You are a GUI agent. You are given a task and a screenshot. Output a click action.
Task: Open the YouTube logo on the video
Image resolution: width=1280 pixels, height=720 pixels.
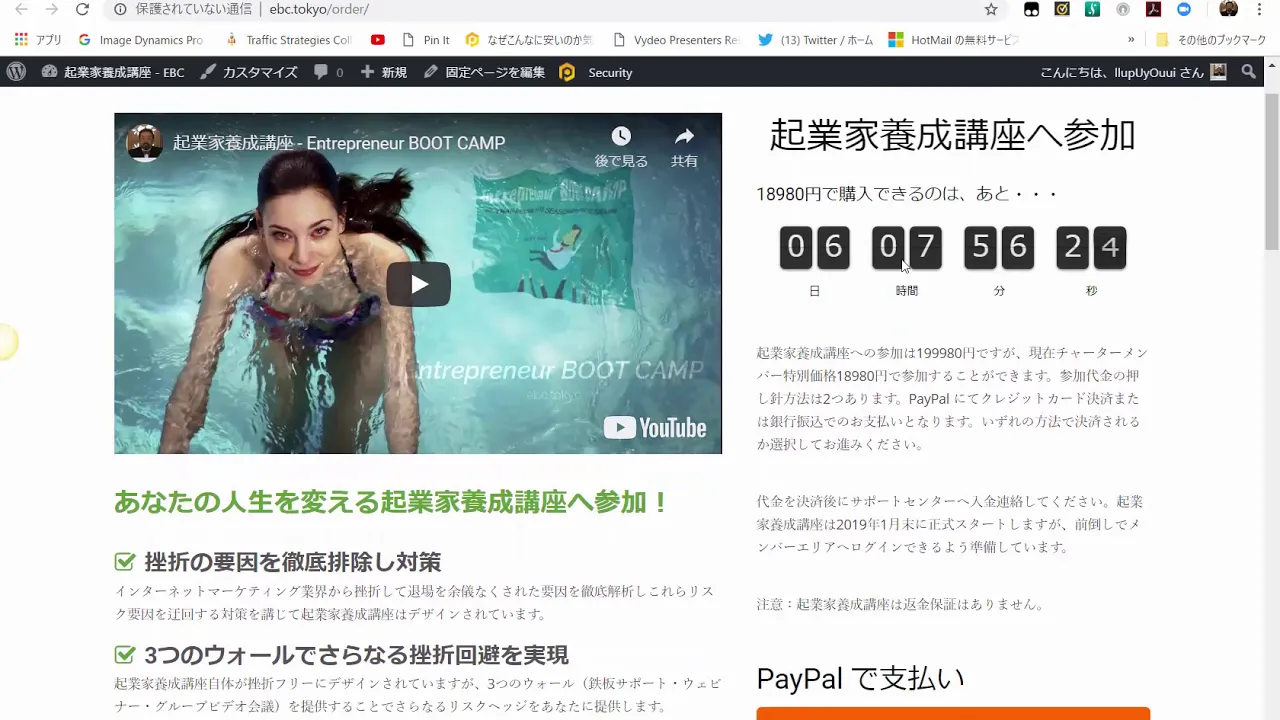(x=655, y=428)
